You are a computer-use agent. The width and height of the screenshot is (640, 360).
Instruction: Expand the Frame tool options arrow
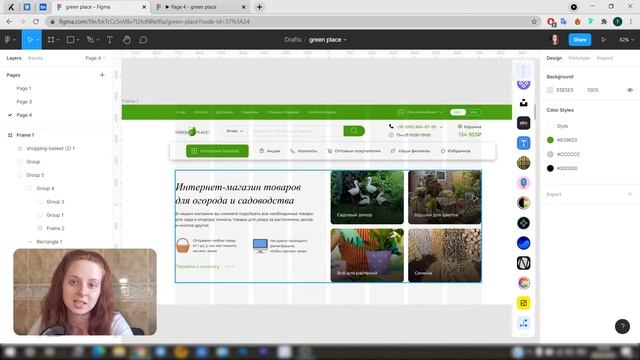click(x=58, y=40)
